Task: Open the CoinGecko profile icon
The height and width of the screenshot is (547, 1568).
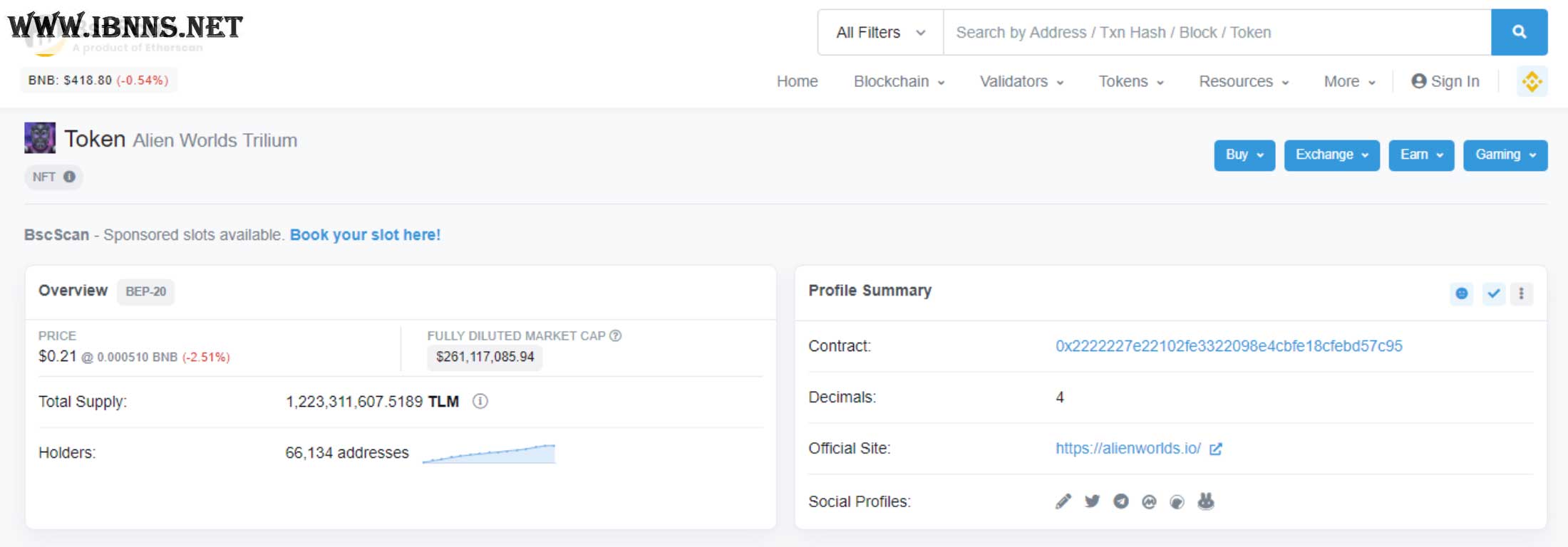Action: (x=1177, y=502)
